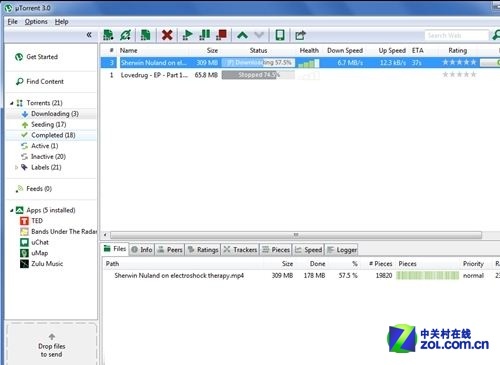The width and height of the screenshot is (500, 365).
Task: Click the Share toolbar icon
Action: tap(300, 35)
